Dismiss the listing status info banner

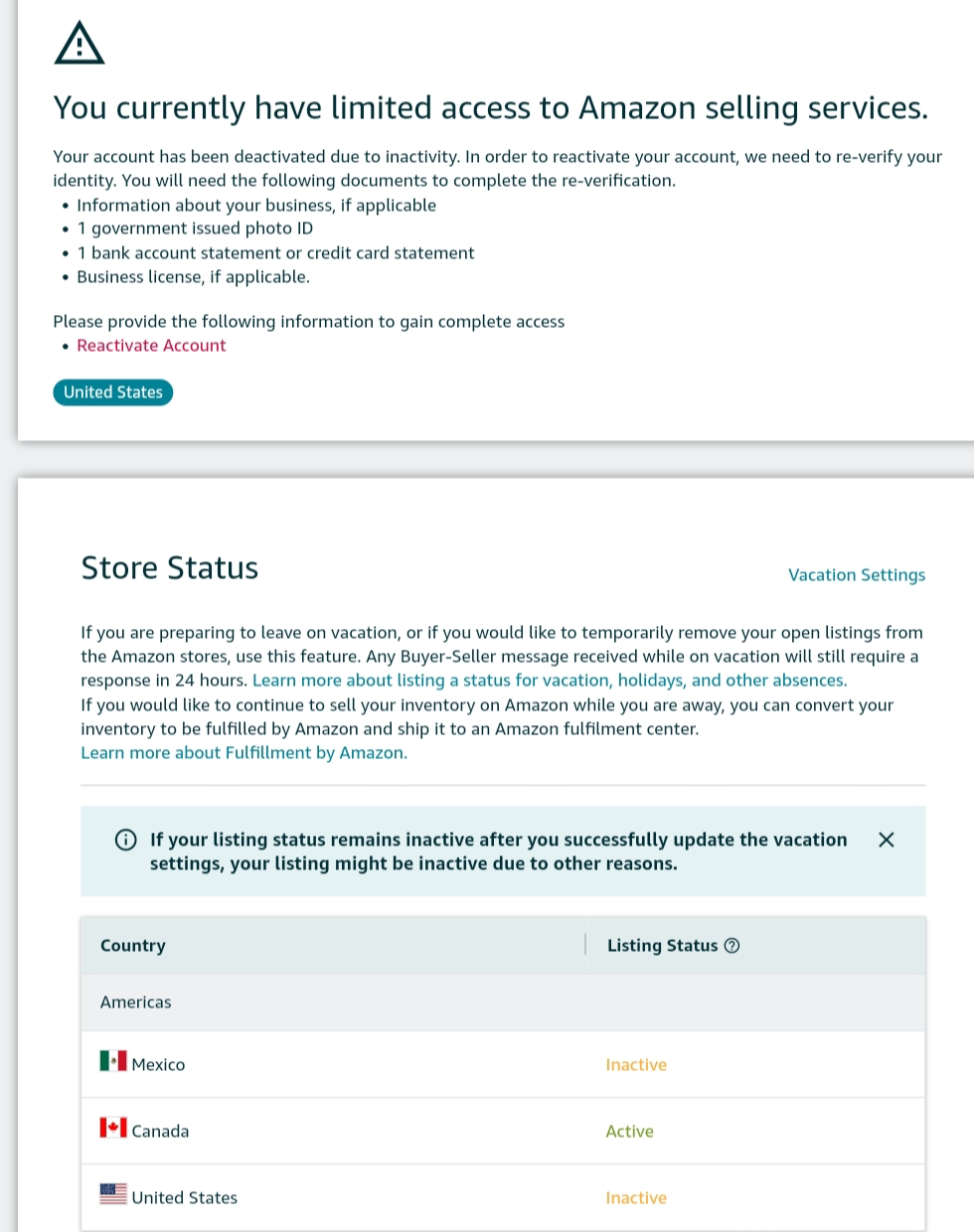click(887, 840)
